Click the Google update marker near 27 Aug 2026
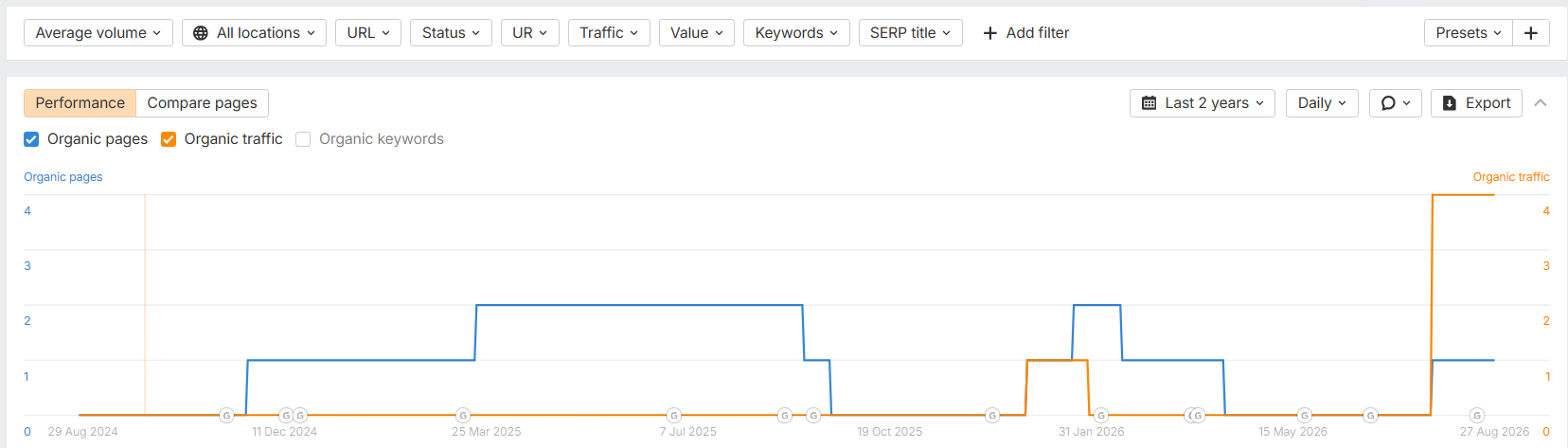This screenshot has height=448, width=1568. (x=1477, y=415)
